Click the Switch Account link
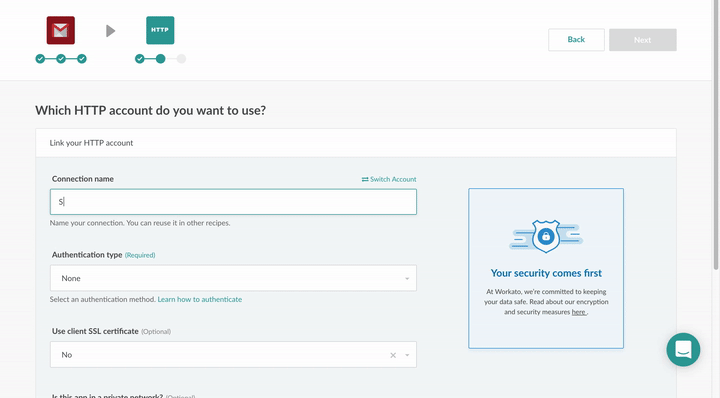This screenshot has height=398, width=720. [389, 179]
